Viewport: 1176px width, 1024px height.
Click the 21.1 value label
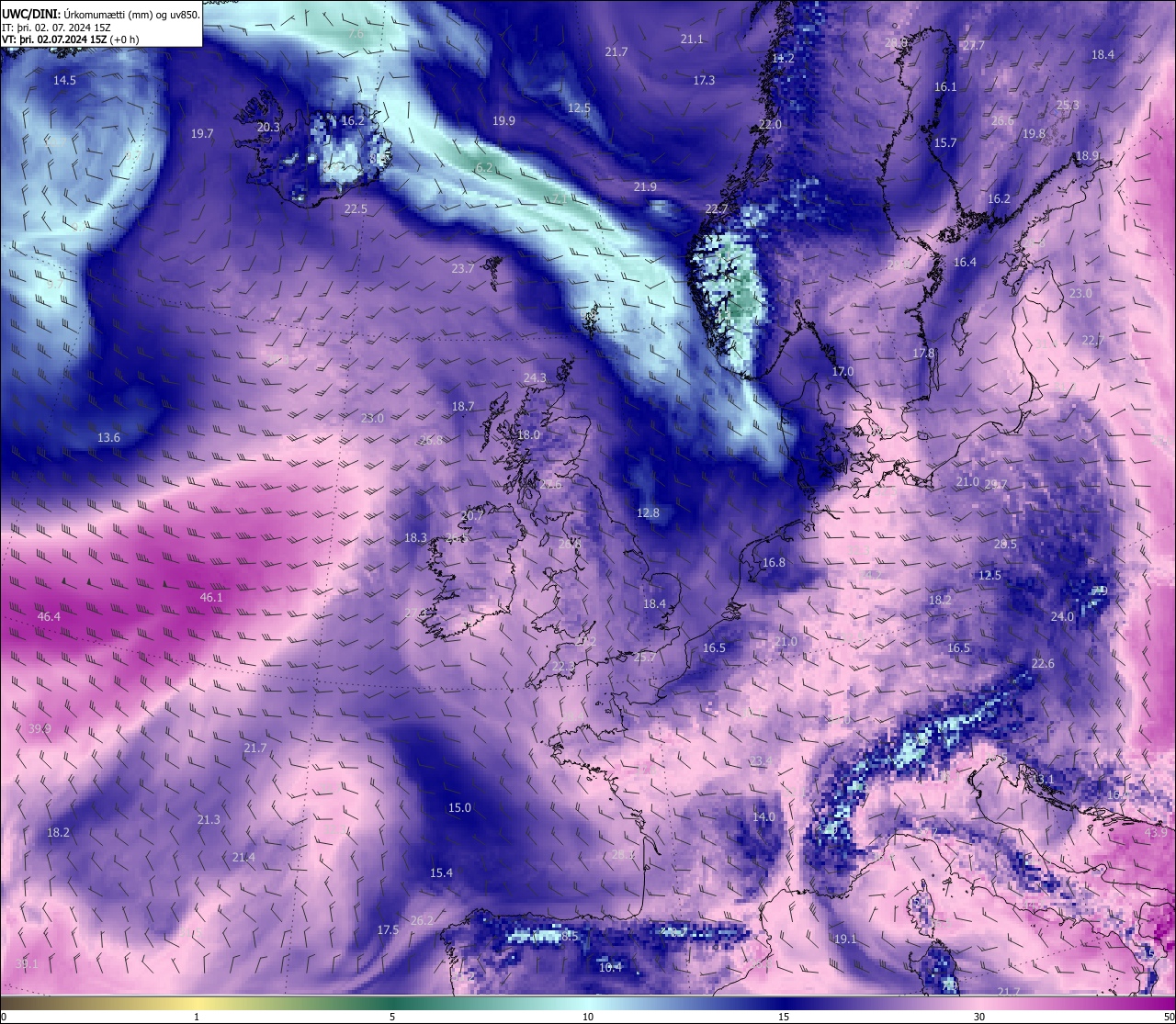[x=692, y=39]
